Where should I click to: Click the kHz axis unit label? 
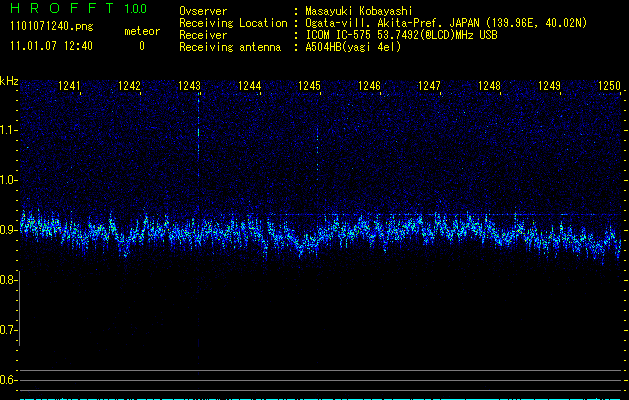pos(10,81)
